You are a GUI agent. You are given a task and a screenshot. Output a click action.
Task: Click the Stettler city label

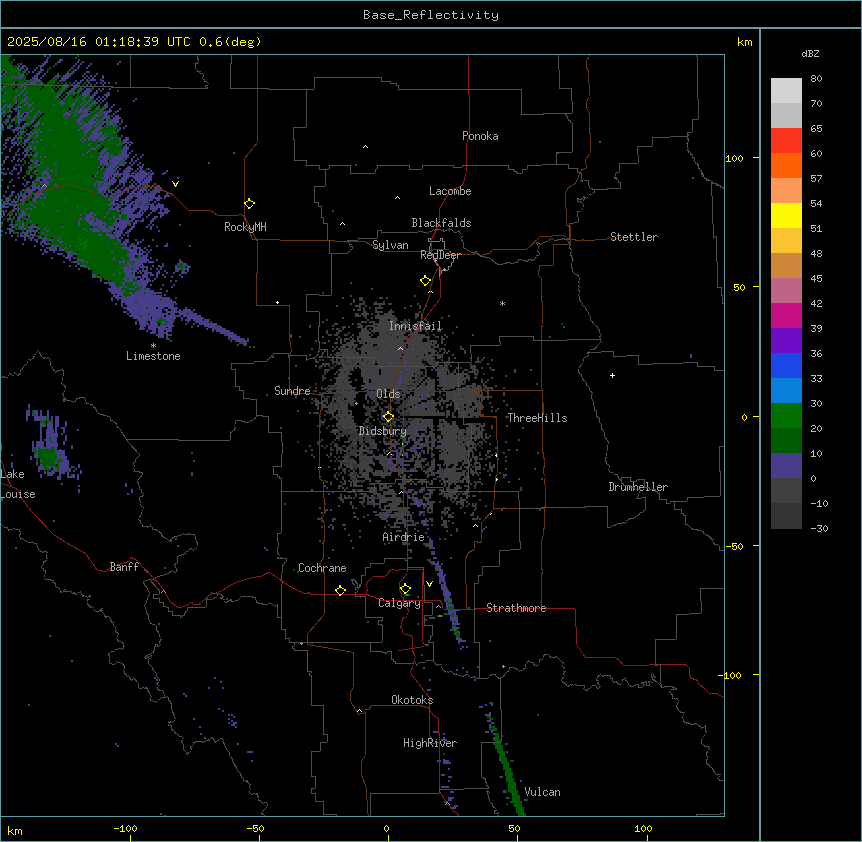point(634,237)
